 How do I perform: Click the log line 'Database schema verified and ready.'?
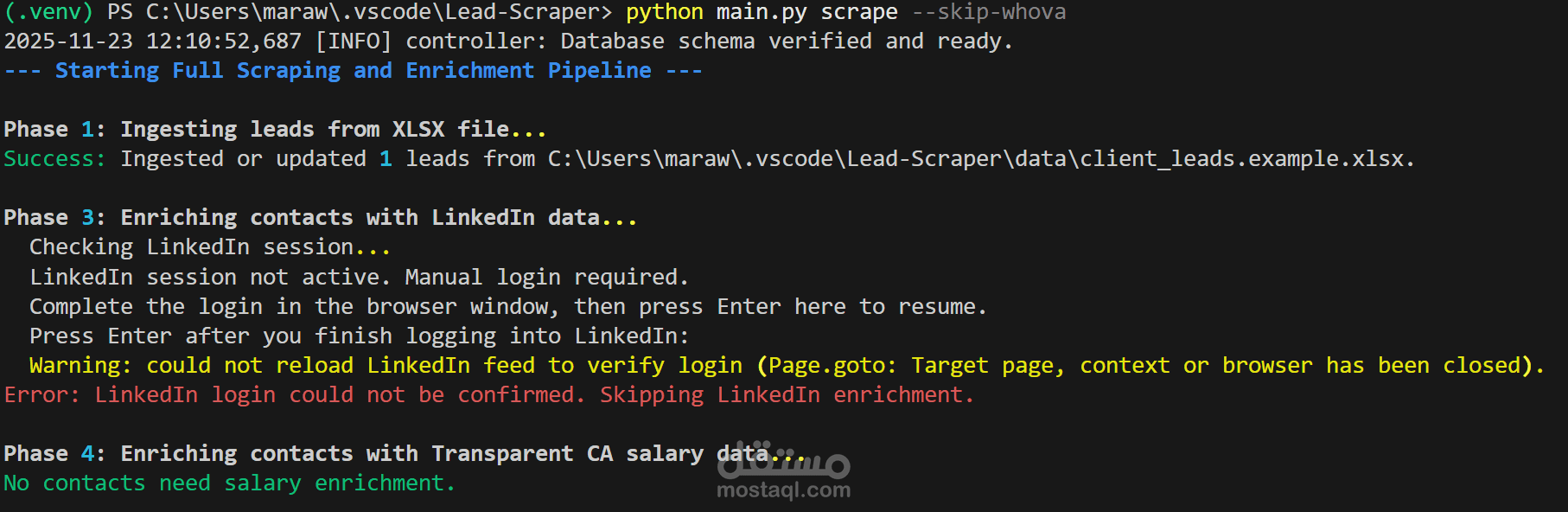[787, 42]
